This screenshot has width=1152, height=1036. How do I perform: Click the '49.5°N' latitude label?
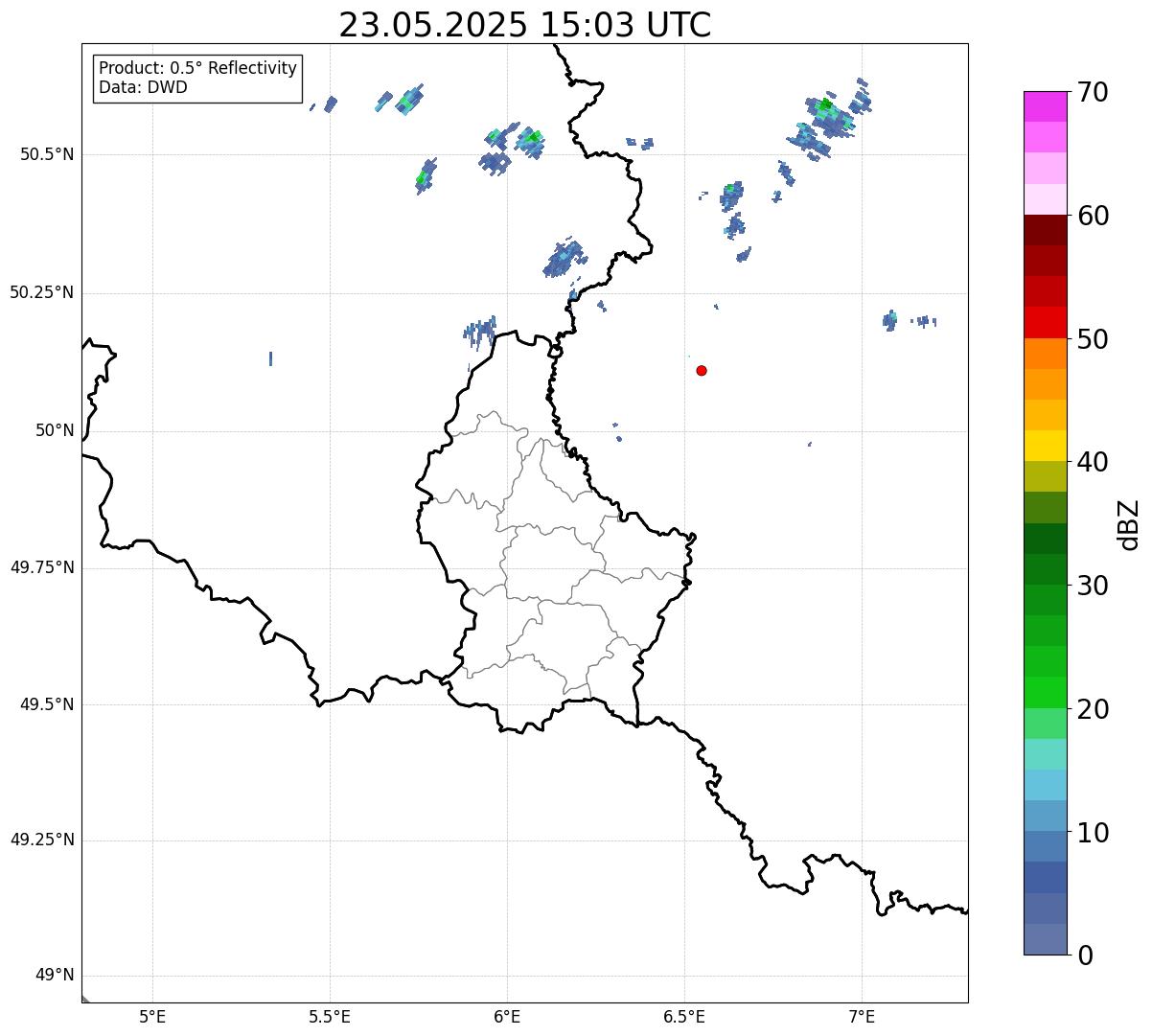coord(47,704)
